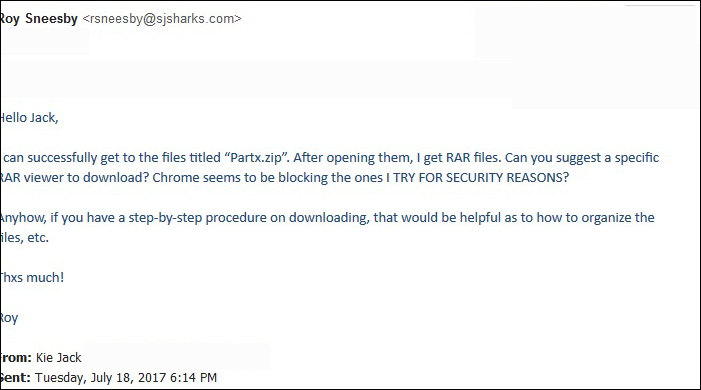Click sender name Roy Sneesby
Viewport: 701px width, 390px height.
pos(39,19)
